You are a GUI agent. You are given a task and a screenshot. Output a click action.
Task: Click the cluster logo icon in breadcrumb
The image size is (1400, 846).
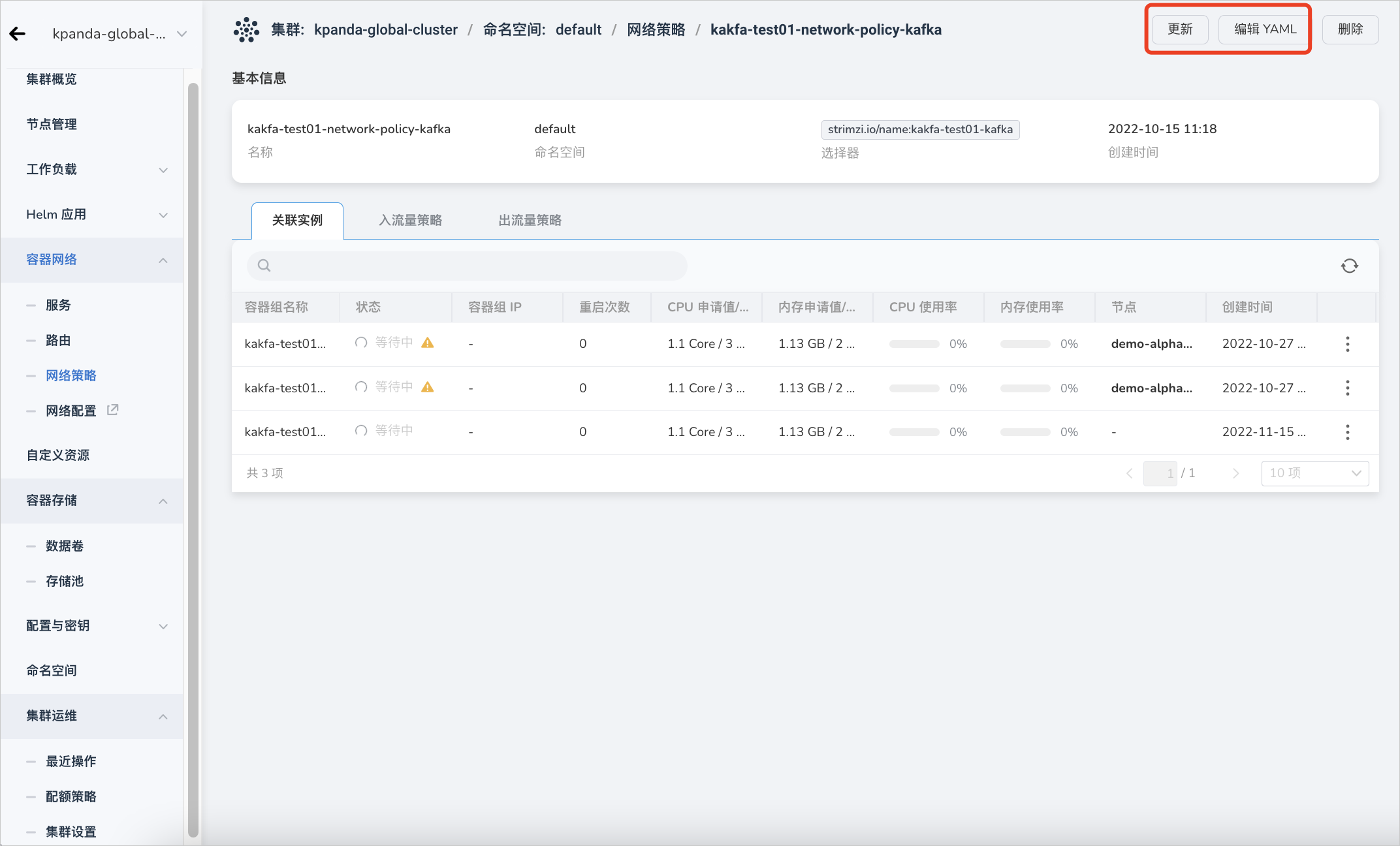point(247,30)
